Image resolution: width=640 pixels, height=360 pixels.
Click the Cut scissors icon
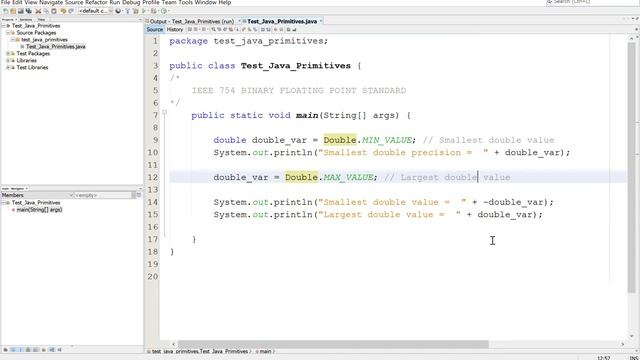coord(38,11)
